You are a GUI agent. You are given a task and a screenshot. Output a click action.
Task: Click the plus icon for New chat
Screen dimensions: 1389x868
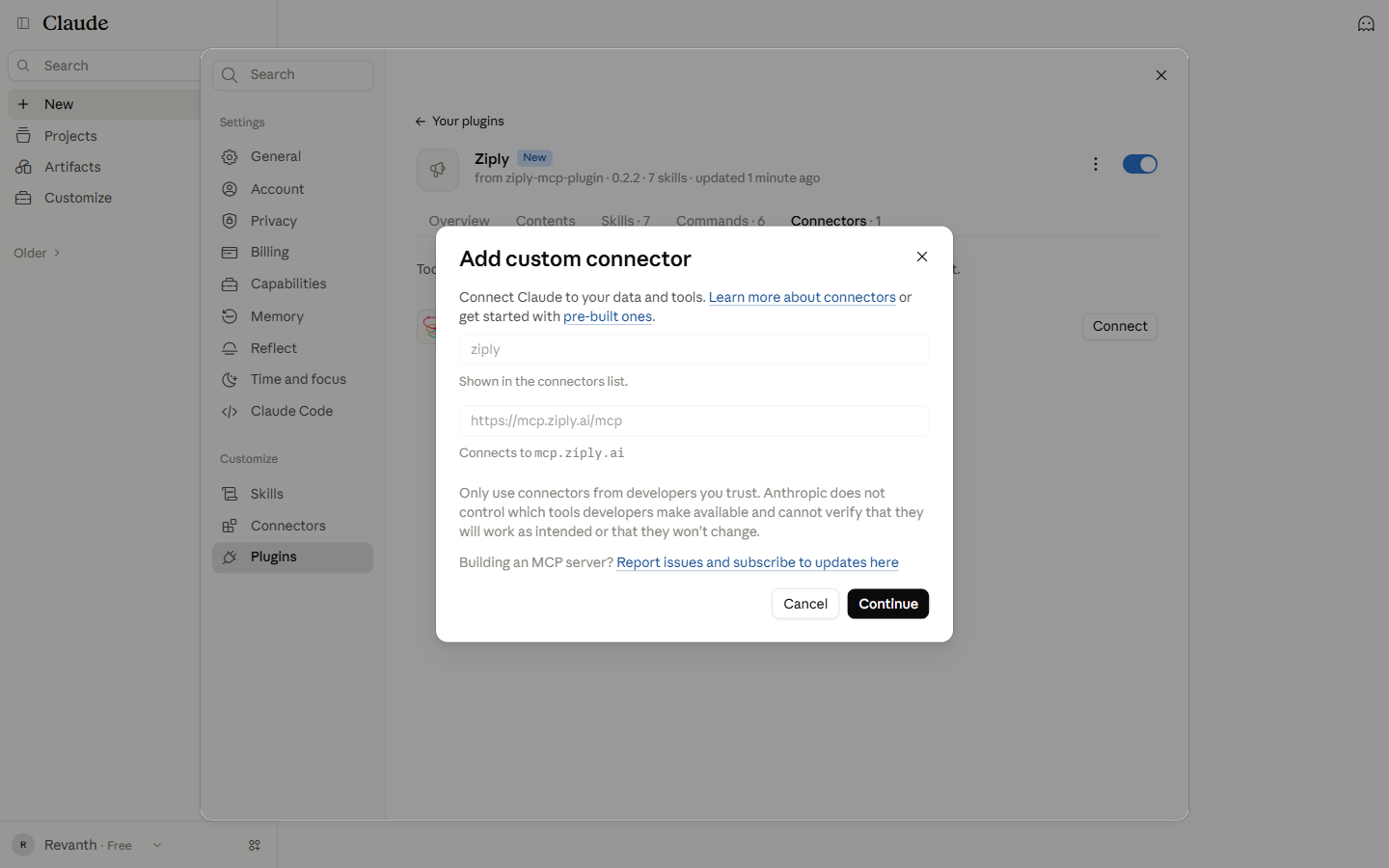pos(23,104)
